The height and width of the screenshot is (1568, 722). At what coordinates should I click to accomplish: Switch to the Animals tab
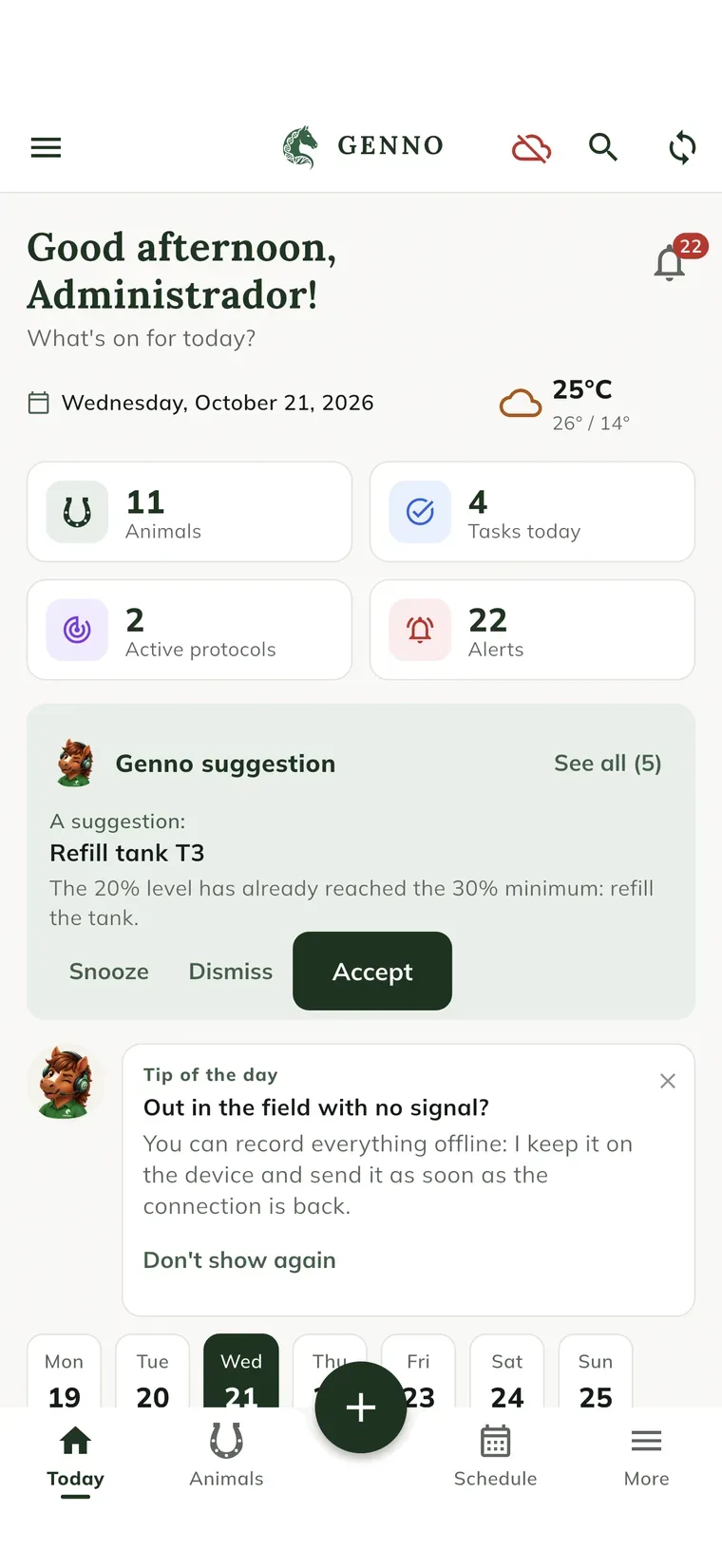(226, 1455)
